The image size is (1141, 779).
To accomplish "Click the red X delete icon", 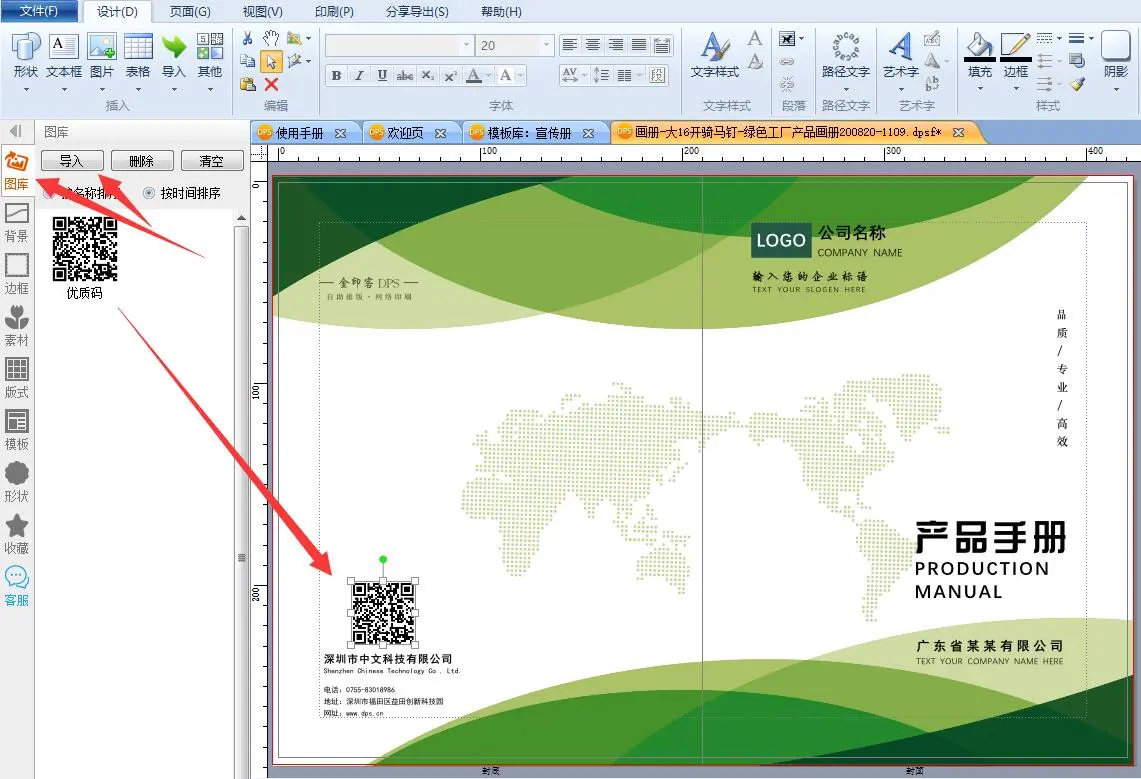I will (271, 84).
